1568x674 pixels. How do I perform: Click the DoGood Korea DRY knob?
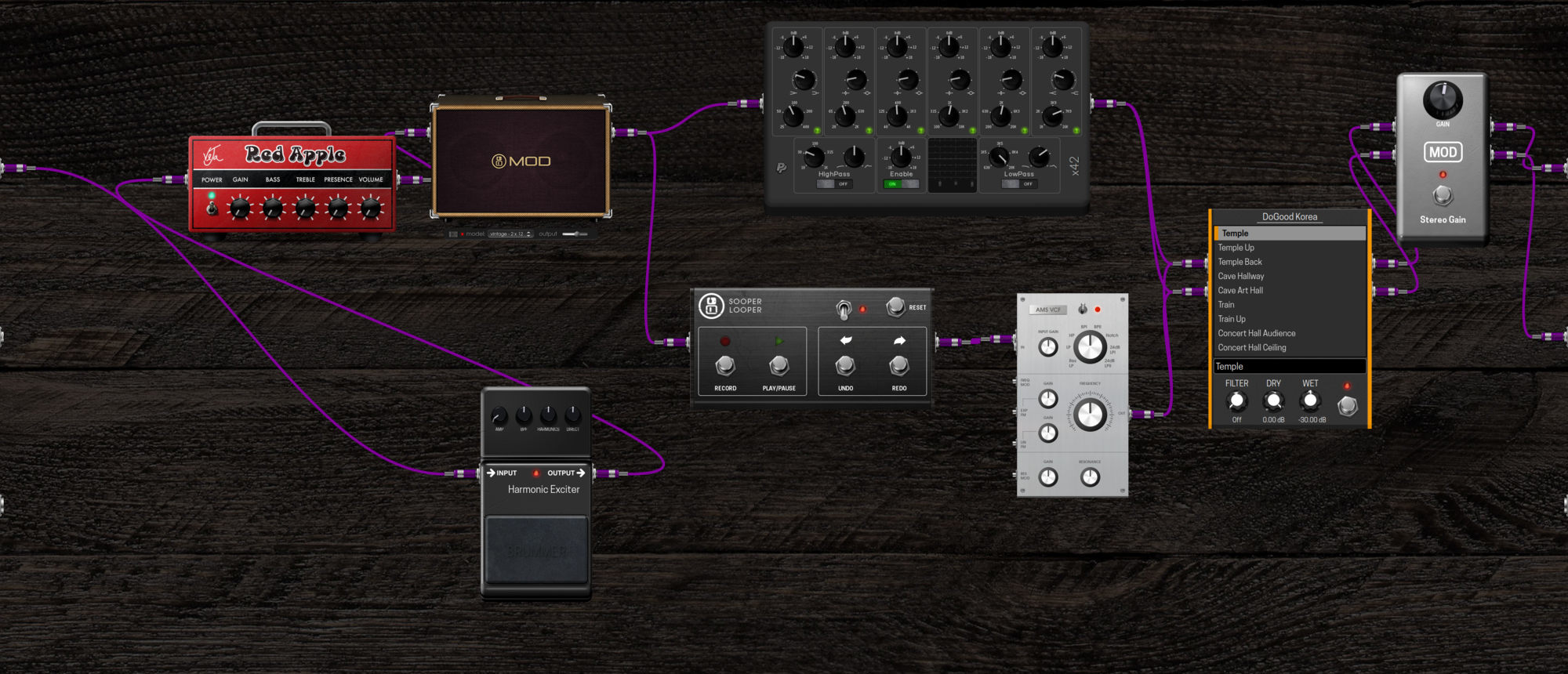(x=1273, y=401)
